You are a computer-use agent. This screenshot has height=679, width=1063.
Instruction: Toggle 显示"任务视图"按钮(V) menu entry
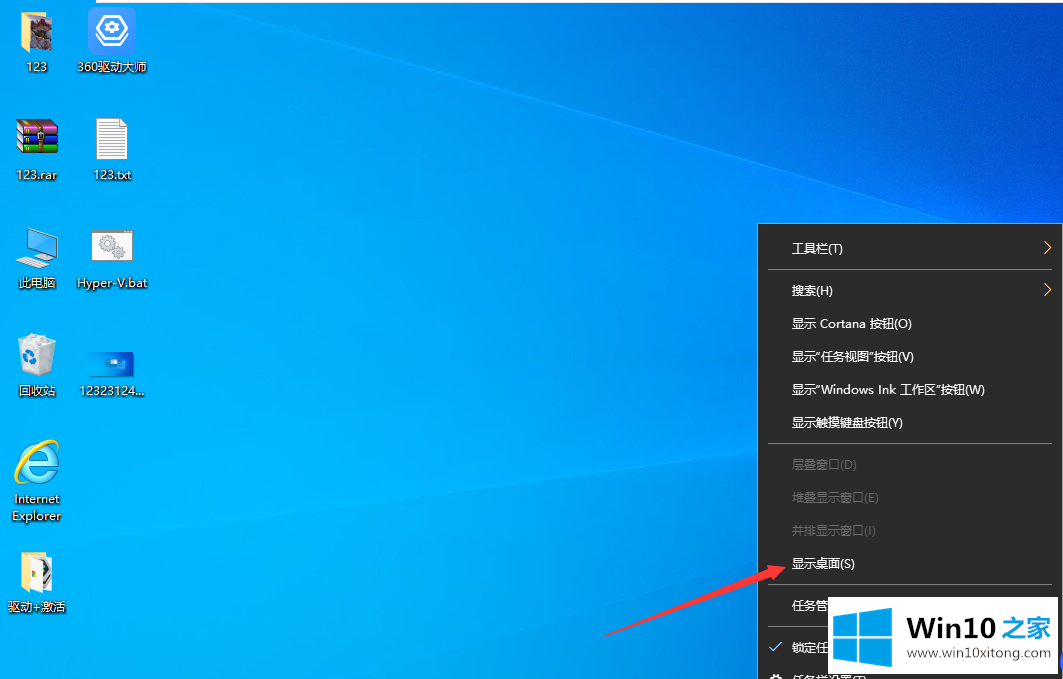[x=910, y=357]
